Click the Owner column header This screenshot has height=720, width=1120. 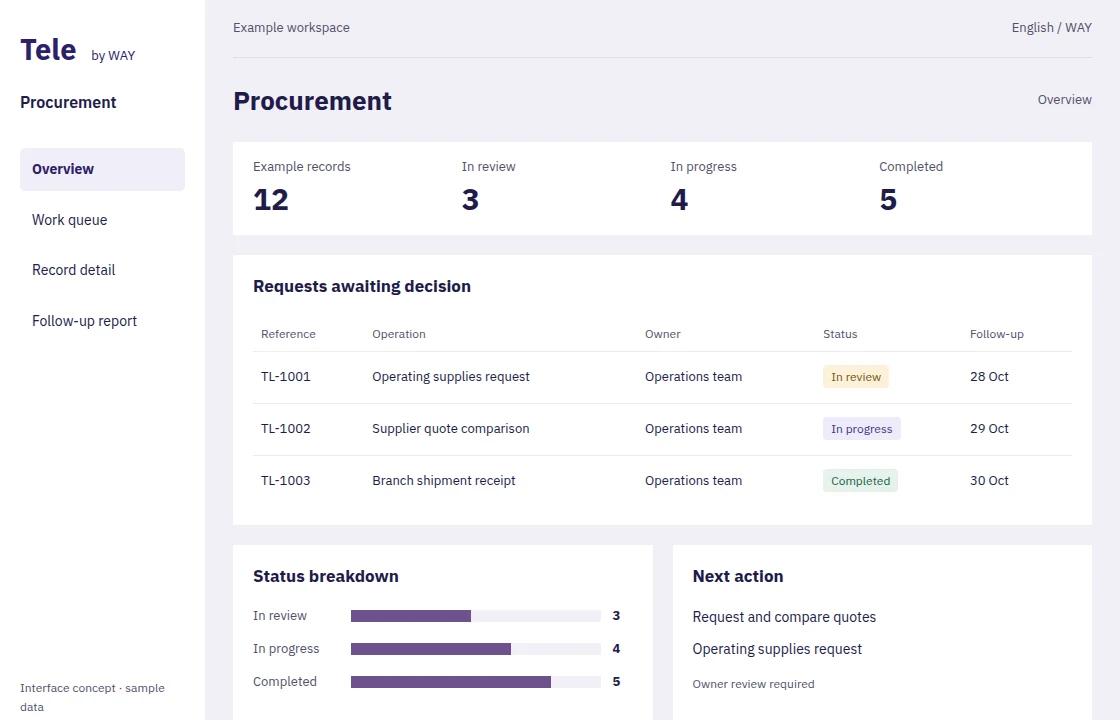click(x=663, y=334)
